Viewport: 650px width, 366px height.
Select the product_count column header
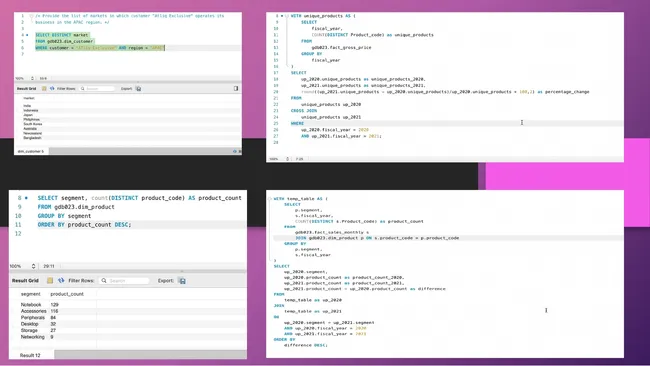click(67, 294)
